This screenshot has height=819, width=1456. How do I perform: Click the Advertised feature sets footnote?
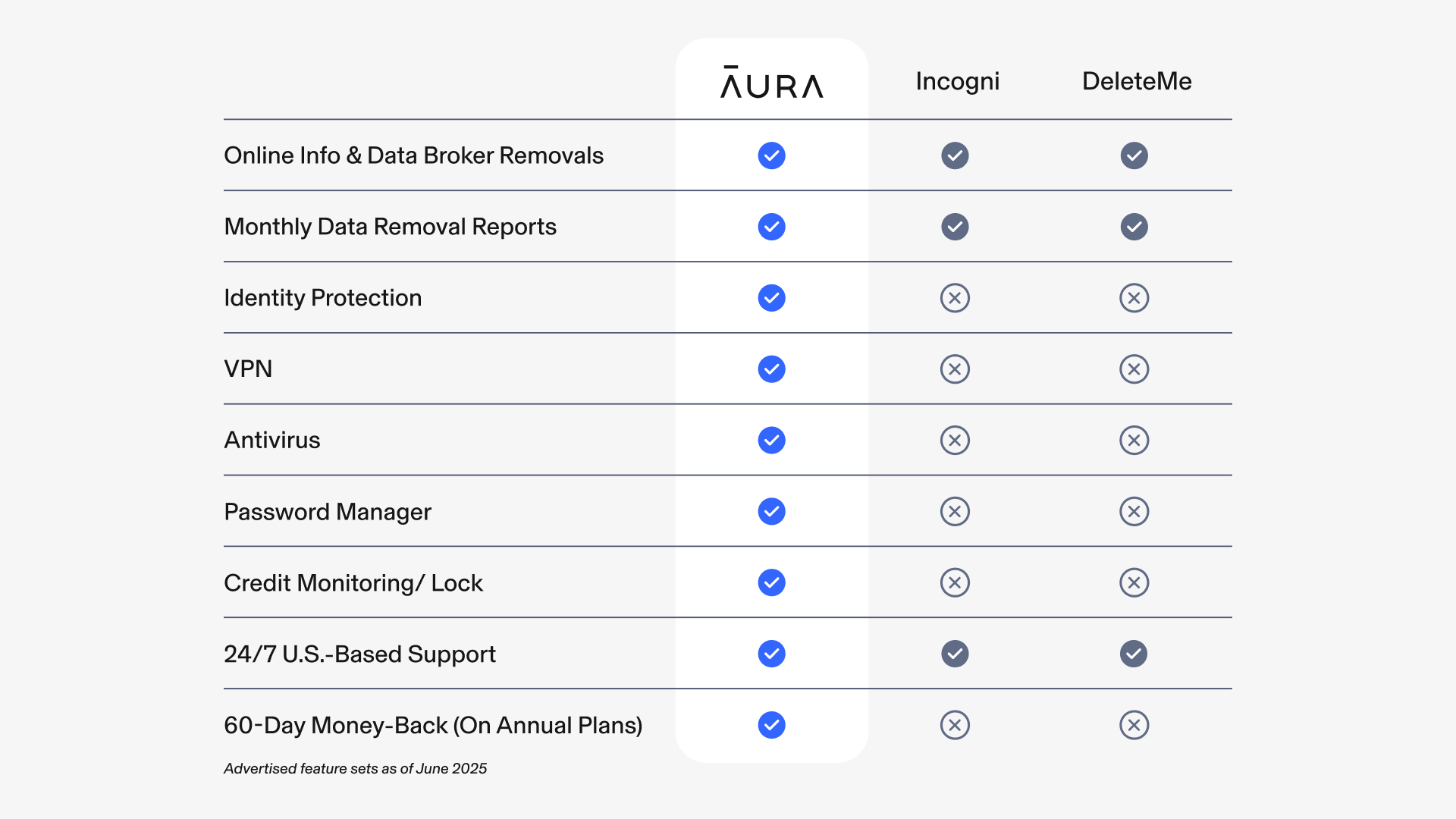tap(355, 769)
